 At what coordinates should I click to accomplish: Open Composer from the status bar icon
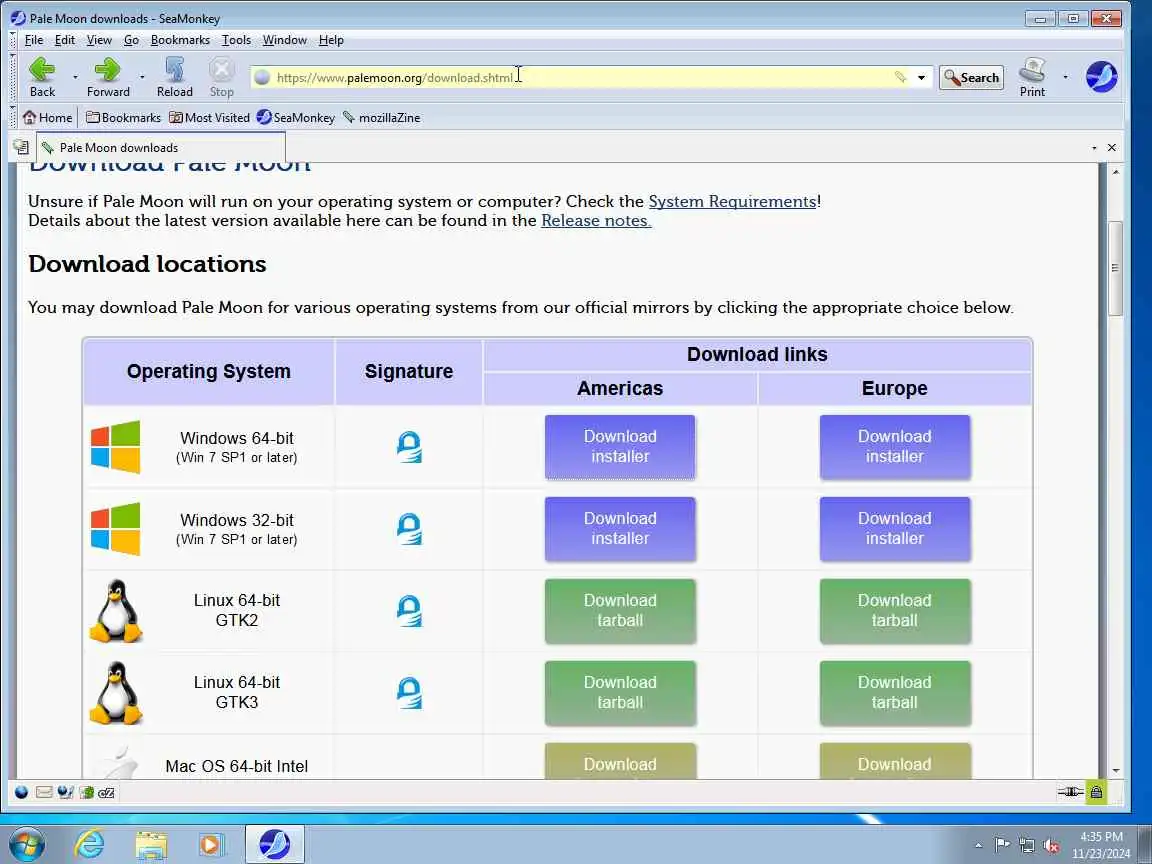click(x=65, y=792)
